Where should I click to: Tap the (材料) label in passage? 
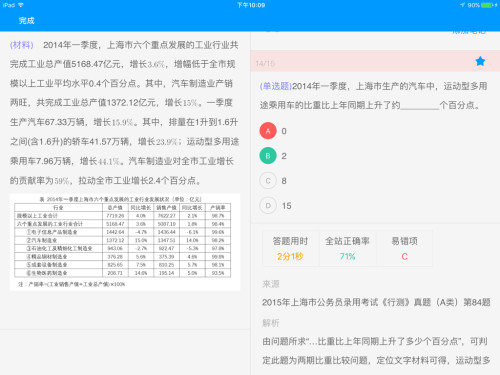(22, 45)
